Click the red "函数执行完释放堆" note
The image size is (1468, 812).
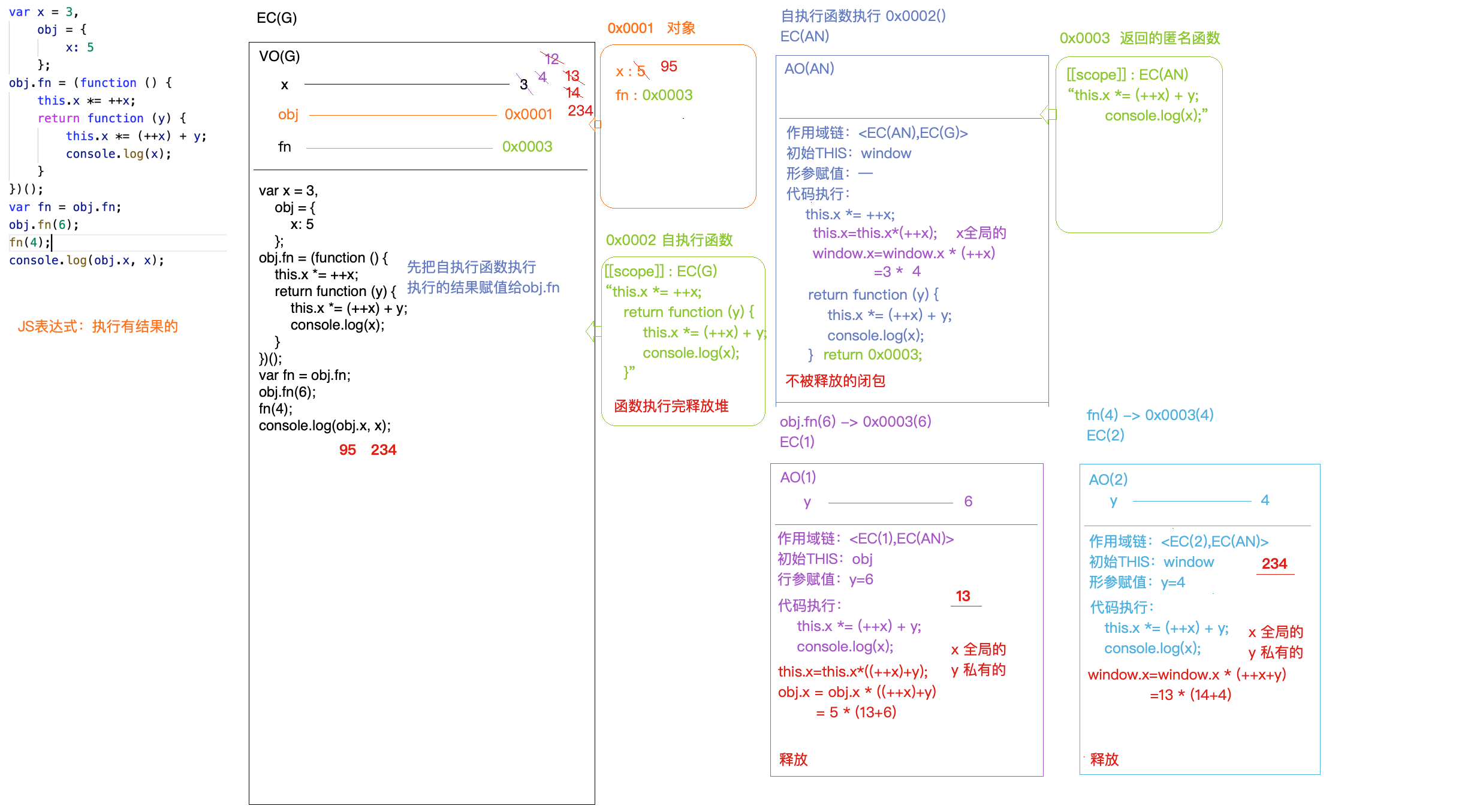click(671, 406)
